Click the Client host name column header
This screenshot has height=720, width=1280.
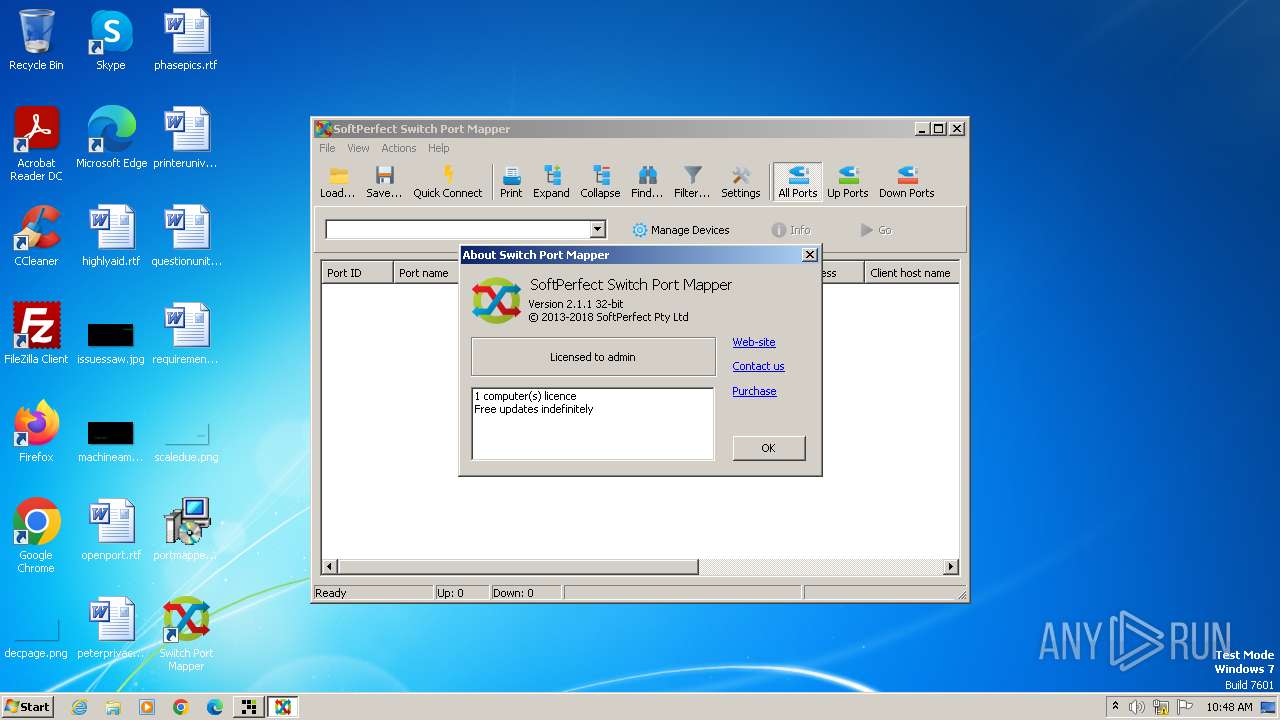[911, 273]
